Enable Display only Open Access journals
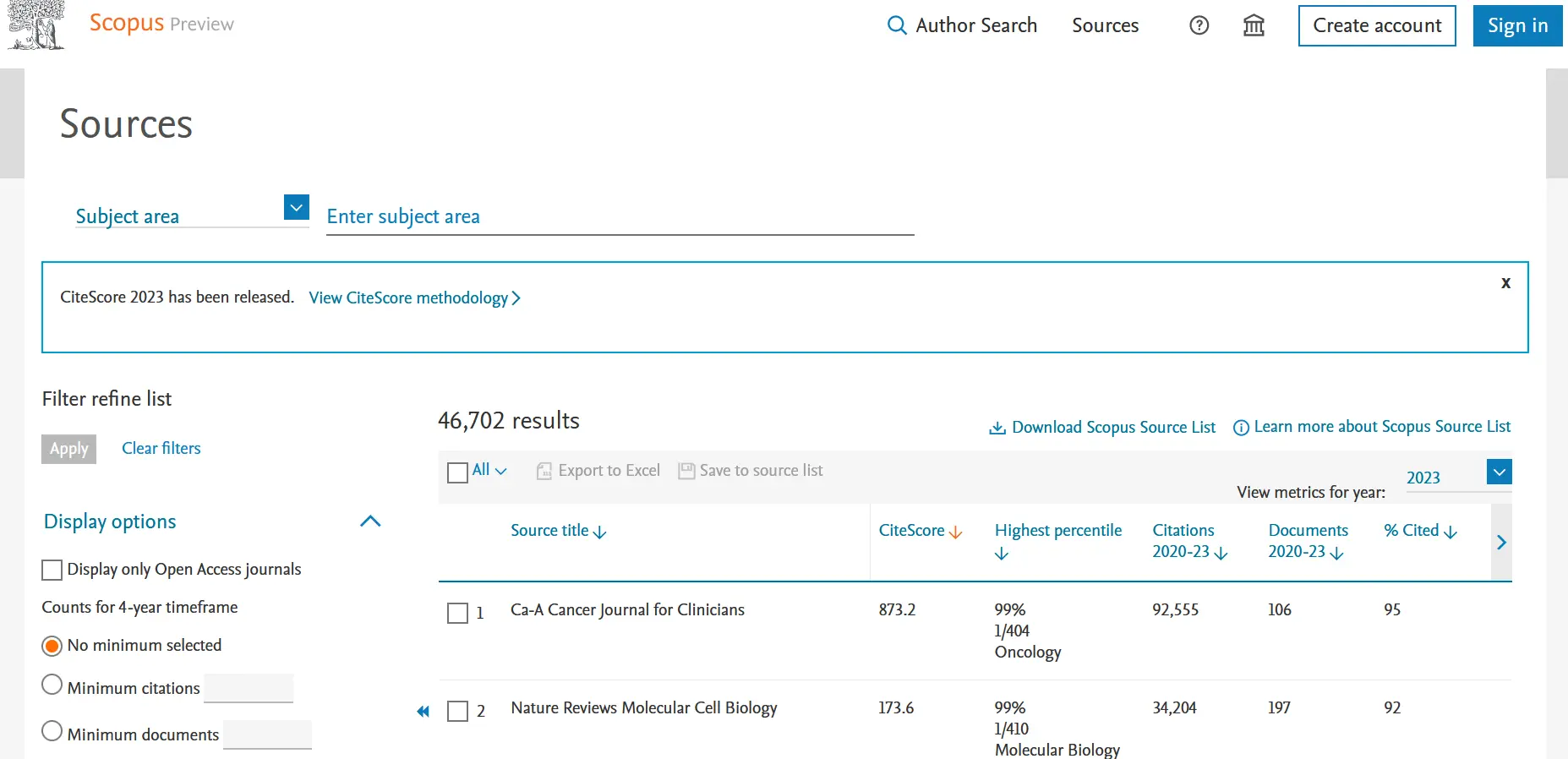This screenshot has height=759, width=1568. (52, 571)
